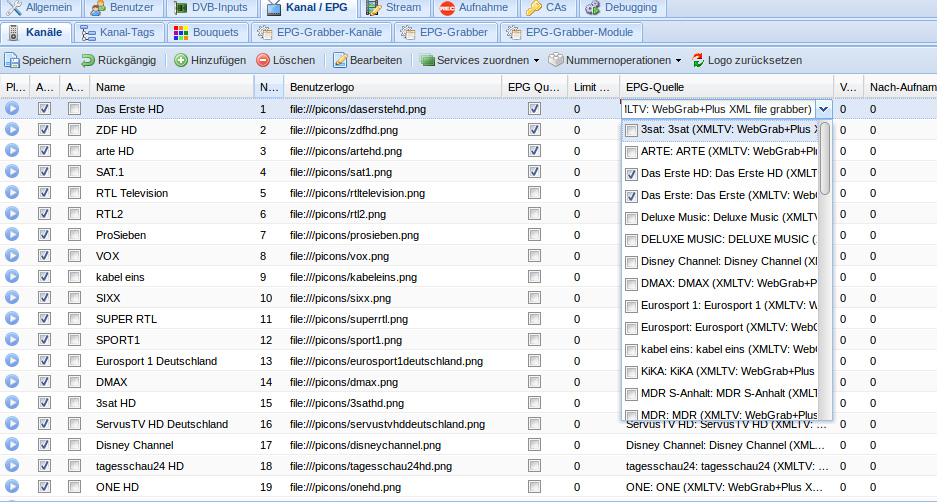Play the SAT.1 channel
The height and width of the screenshot is (502, 937).
click(12, 172)
